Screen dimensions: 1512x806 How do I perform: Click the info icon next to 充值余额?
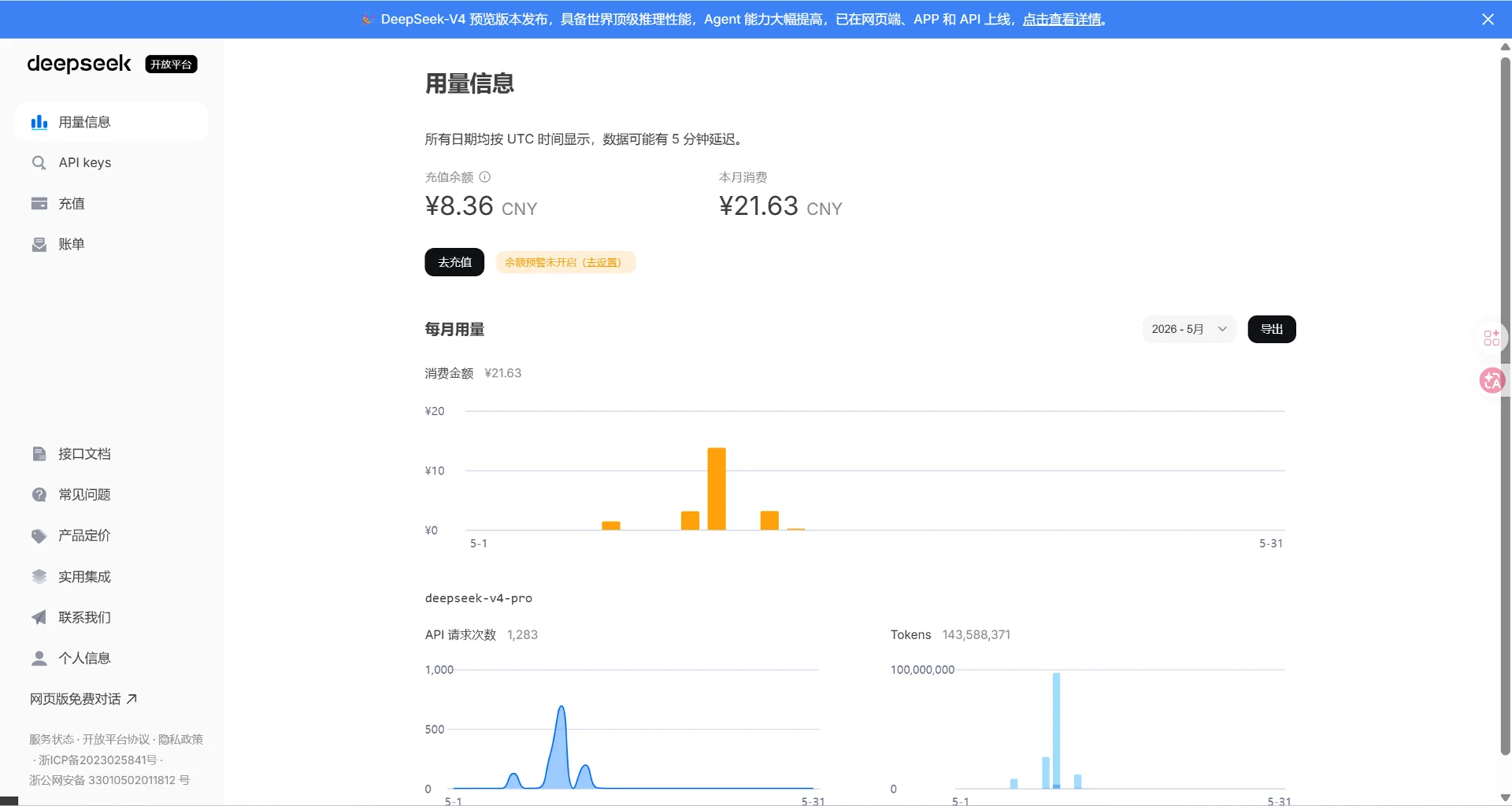485,177
